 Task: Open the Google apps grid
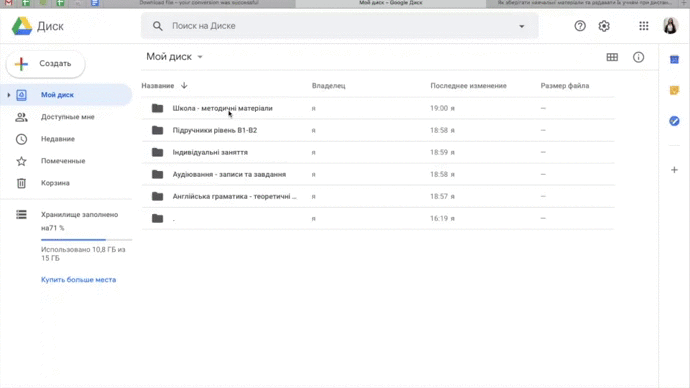[644, 26]
